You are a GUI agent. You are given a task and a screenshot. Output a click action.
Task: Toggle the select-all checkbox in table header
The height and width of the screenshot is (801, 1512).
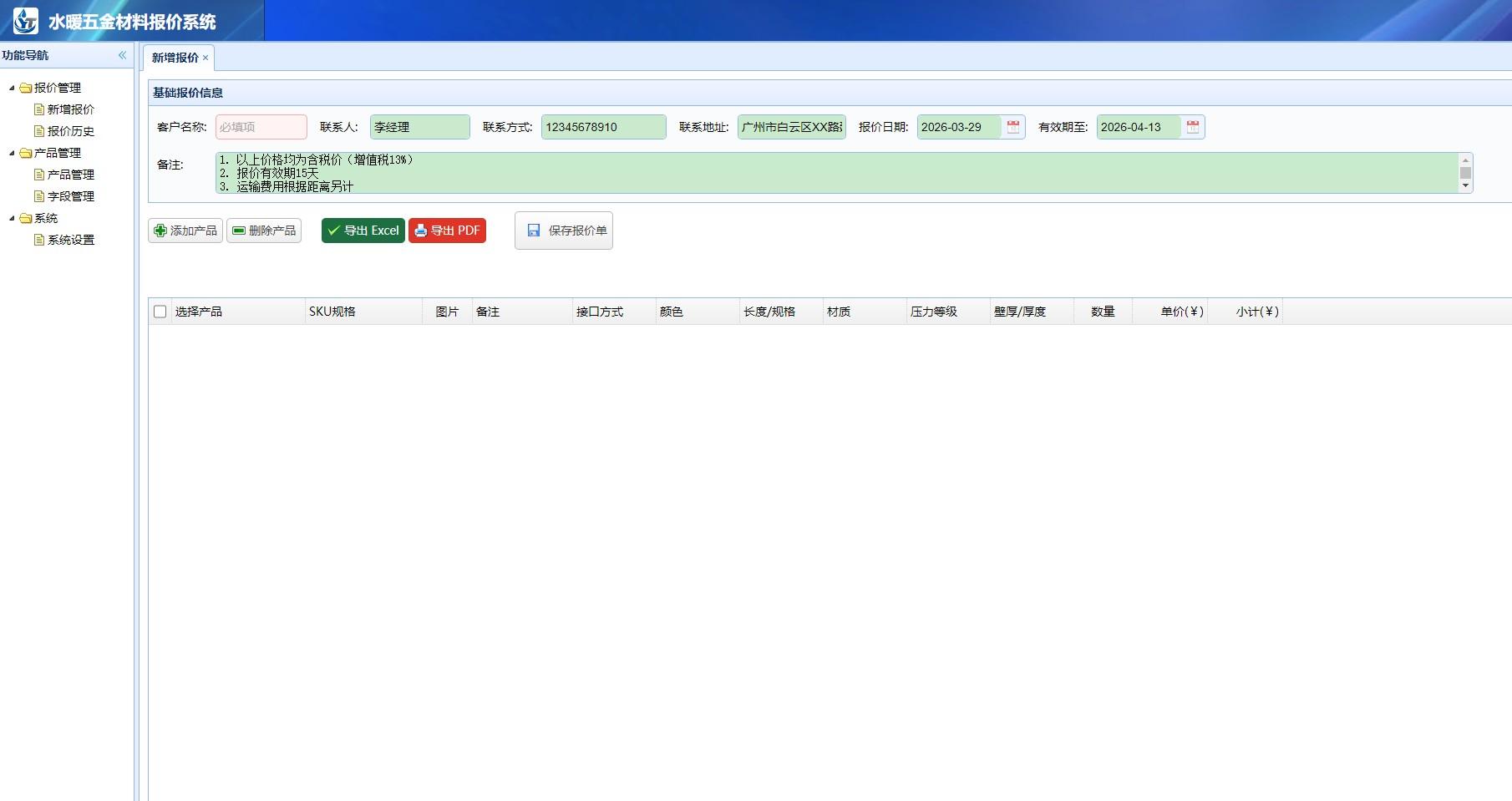click(160, 312)
